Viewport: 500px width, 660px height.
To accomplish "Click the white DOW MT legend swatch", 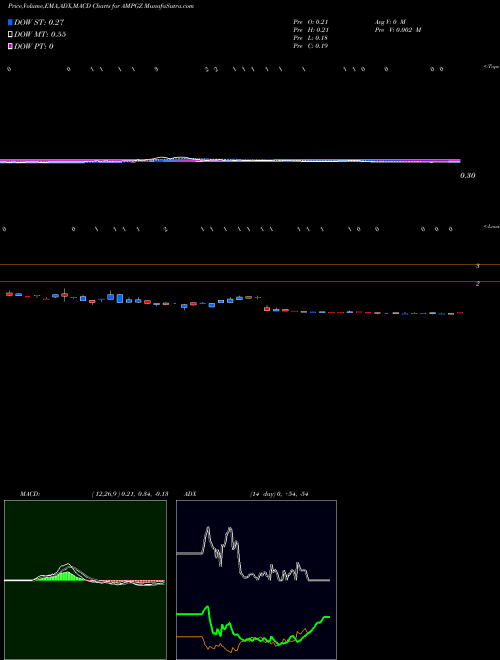I will click(x=10, y=34).
